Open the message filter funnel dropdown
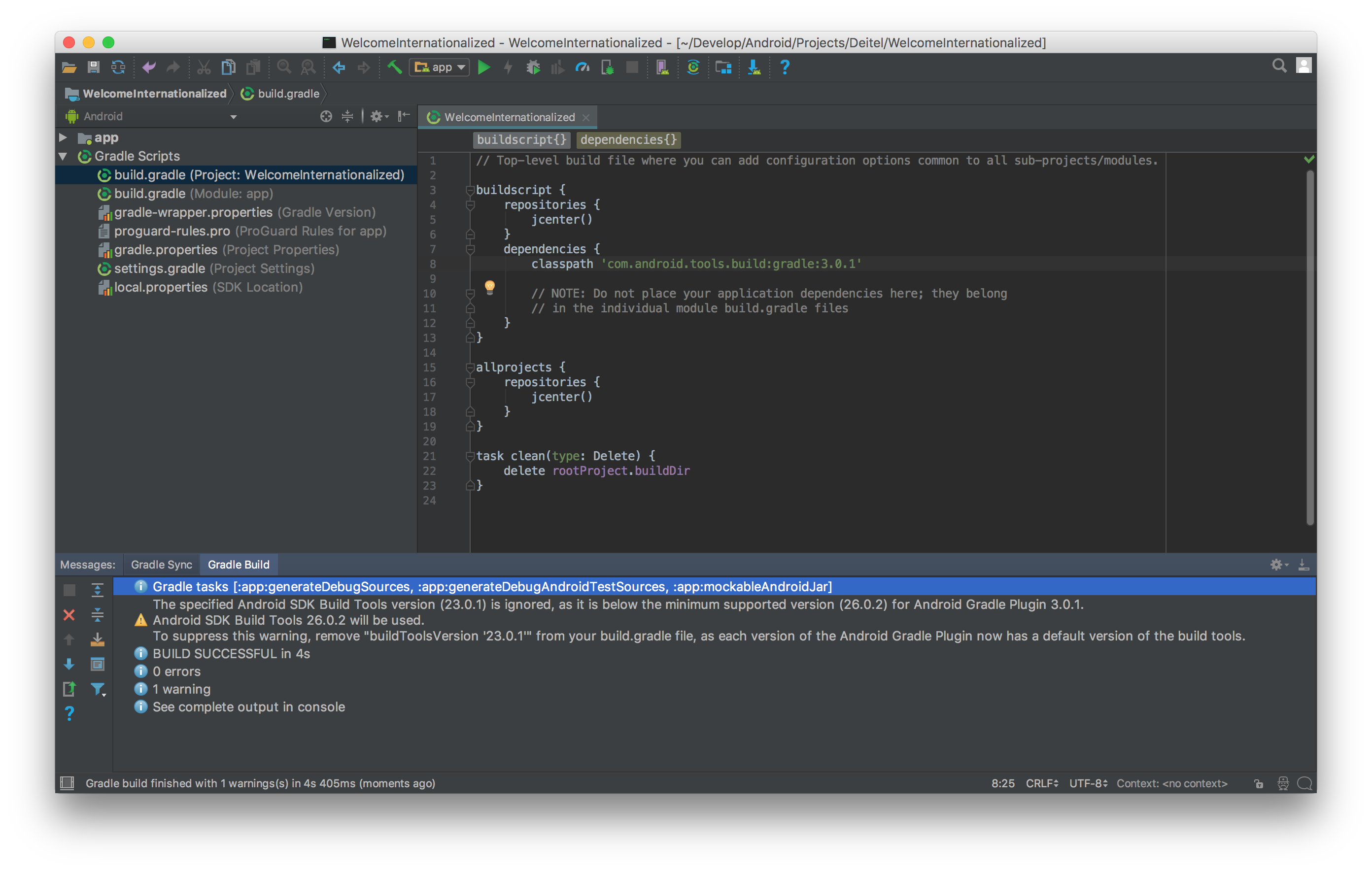This screenshot has height=872, width=1372. pos(99,689)
